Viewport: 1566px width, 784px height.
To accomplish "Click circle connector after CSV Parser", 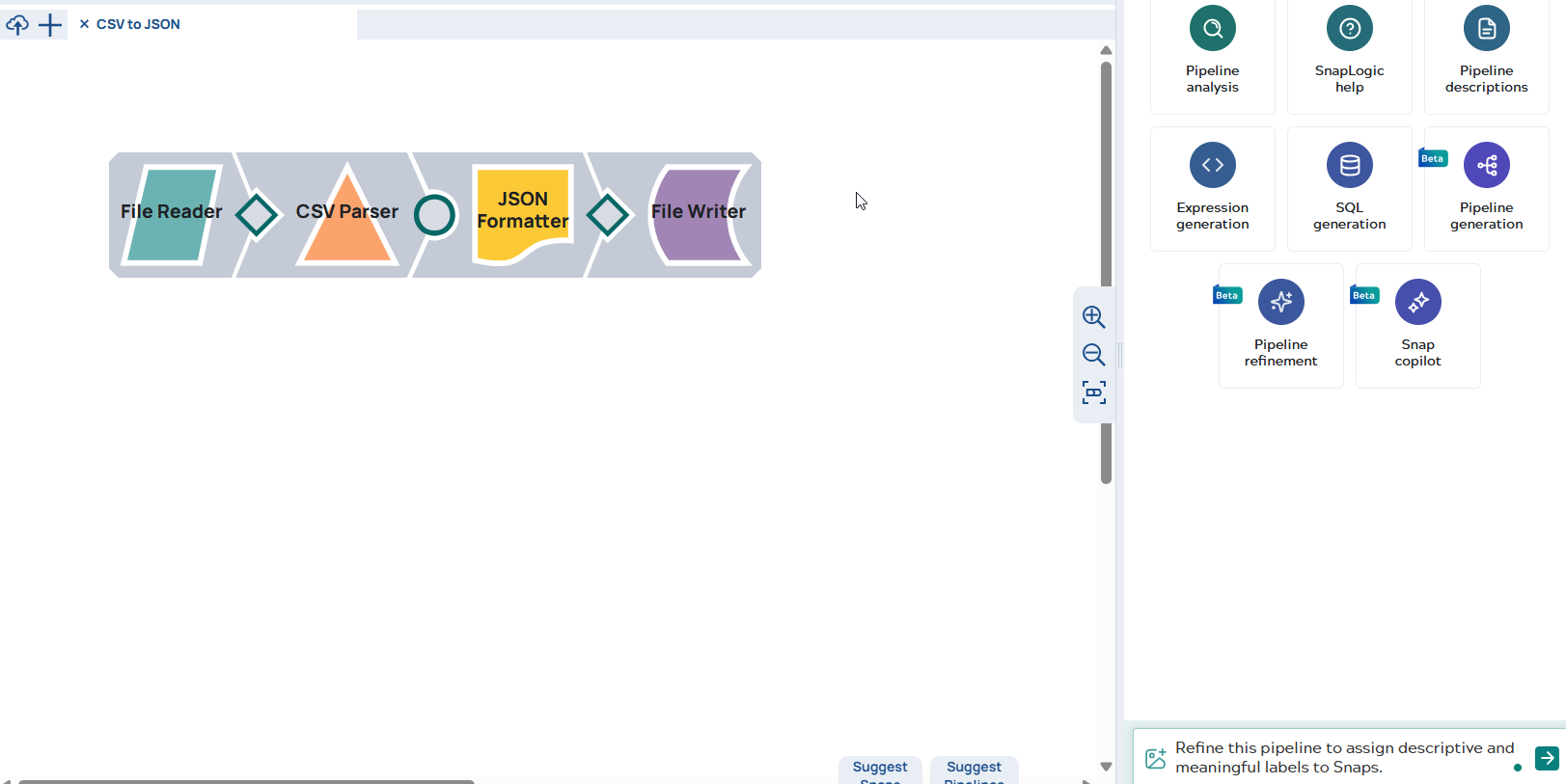I will tap(434, 215).
